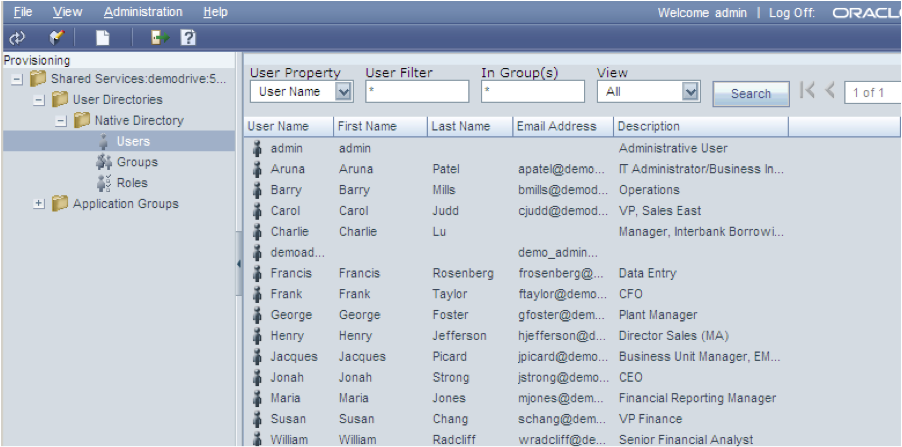This screenshot has height=447, width=902.
Task: Collapse the Shared Services tree node
Action: 17,79
